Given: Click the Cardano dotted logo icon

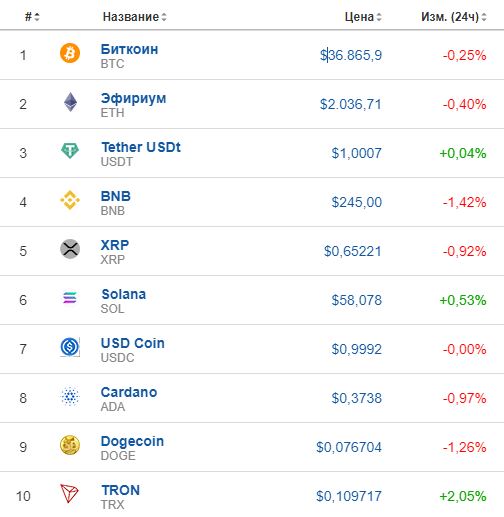Looking at the screenshot, I should [x=70, y=396].
